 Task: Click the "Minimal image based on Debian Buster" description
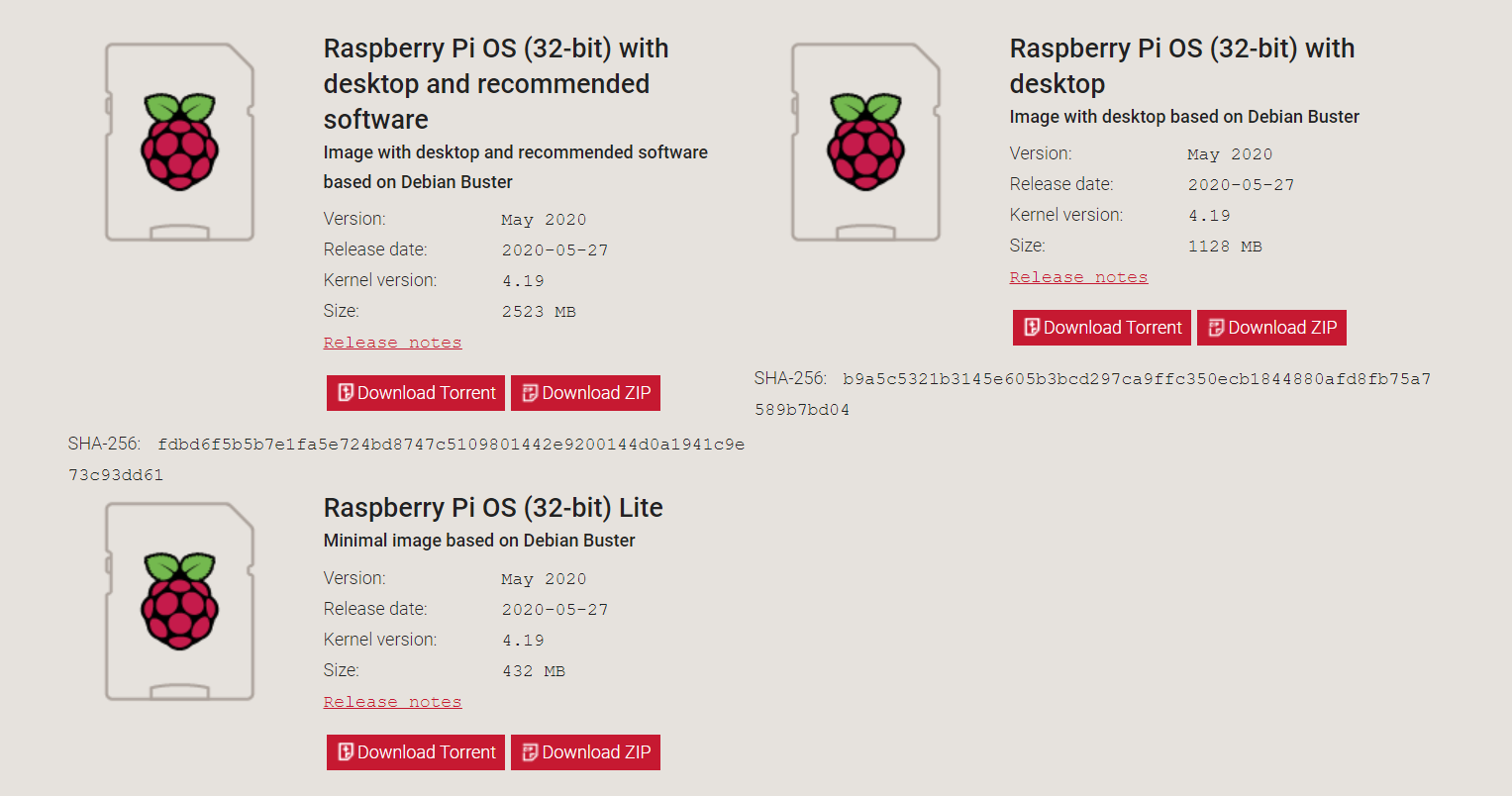479,541
